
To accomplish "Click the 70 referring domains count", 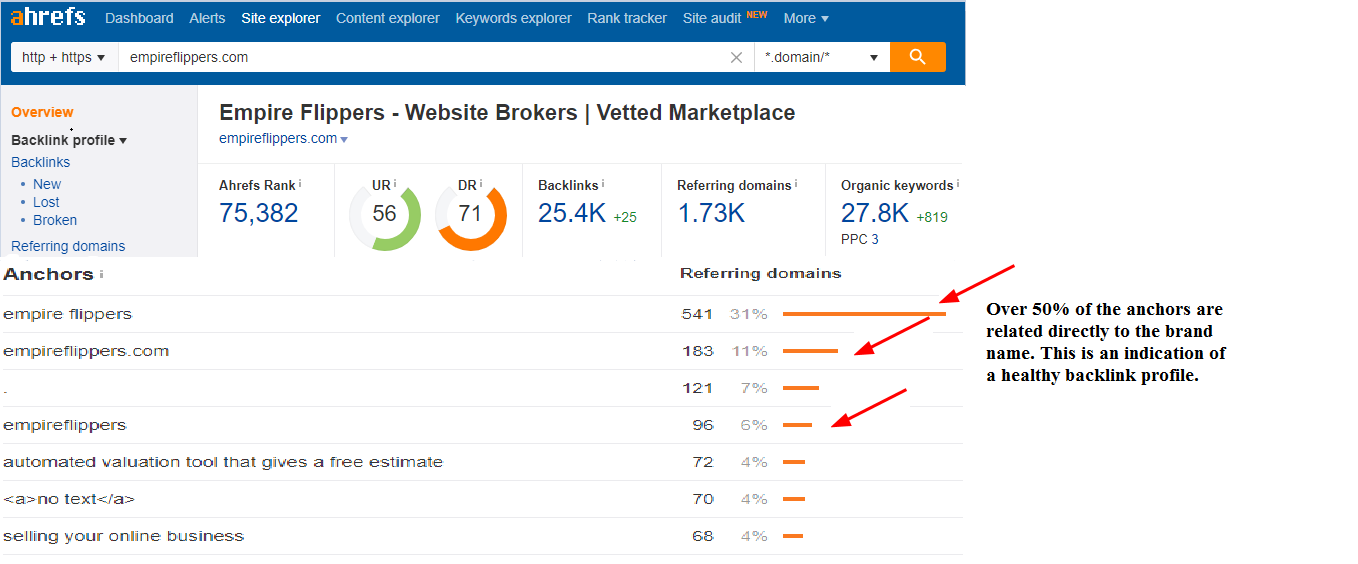I will 703,499.
